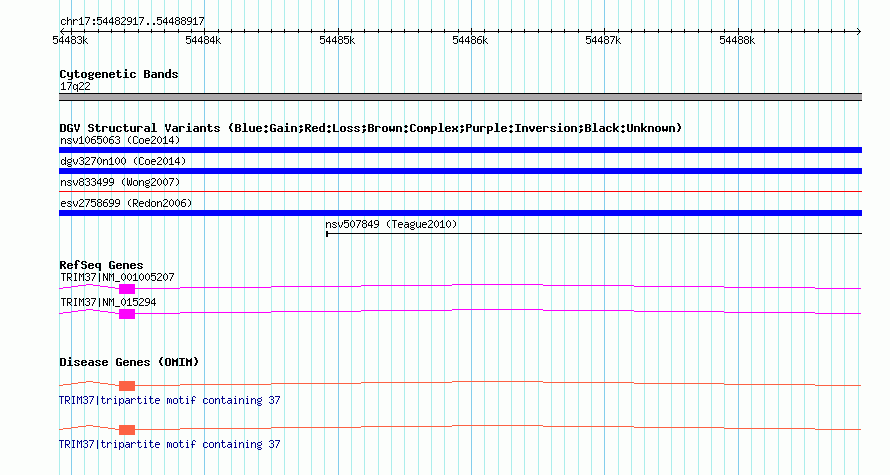890x475 pixels.
Task: Click the 54486k ruler tick label
Action: click(x=470, y=40)
